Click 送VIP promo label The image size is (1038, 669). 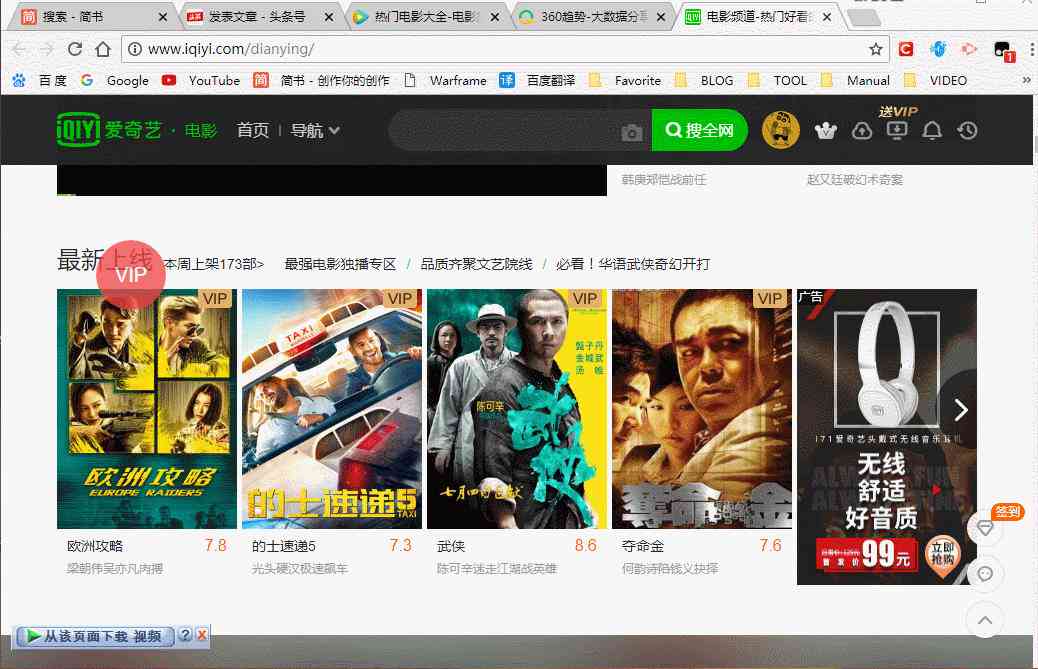coord(898,112)
